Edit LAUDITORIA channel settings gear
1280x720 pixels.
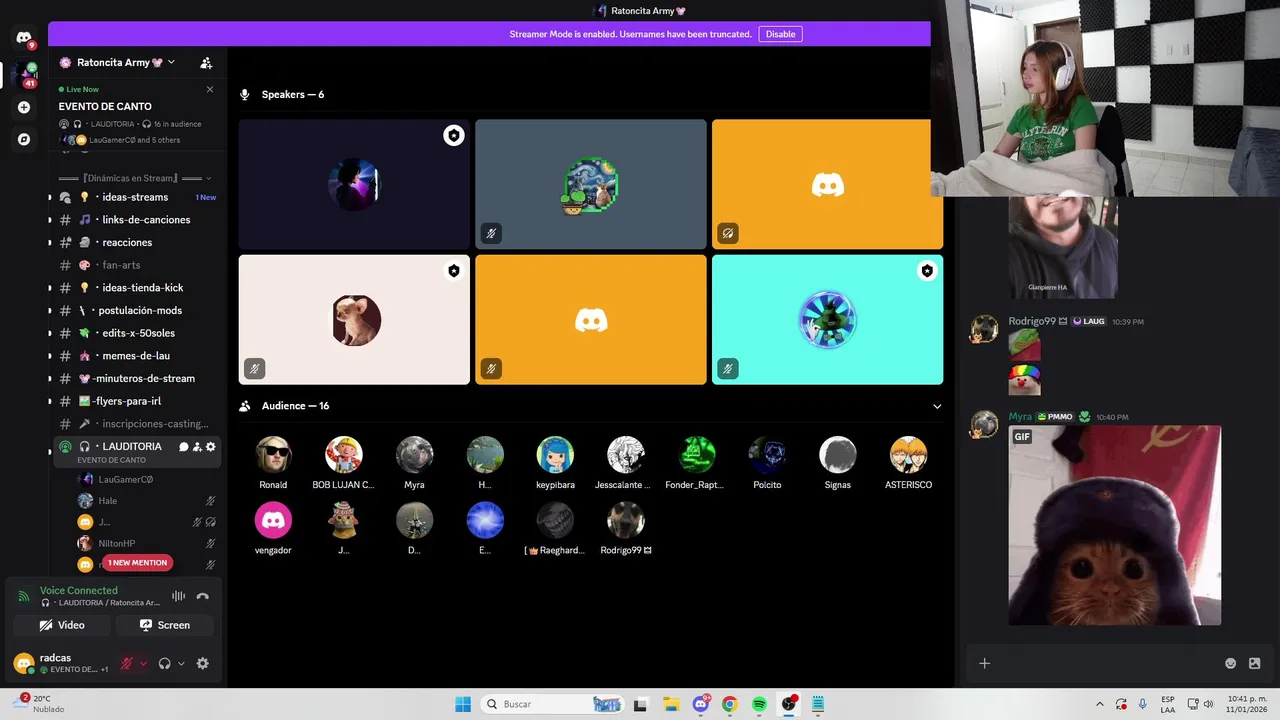(210, 447)
